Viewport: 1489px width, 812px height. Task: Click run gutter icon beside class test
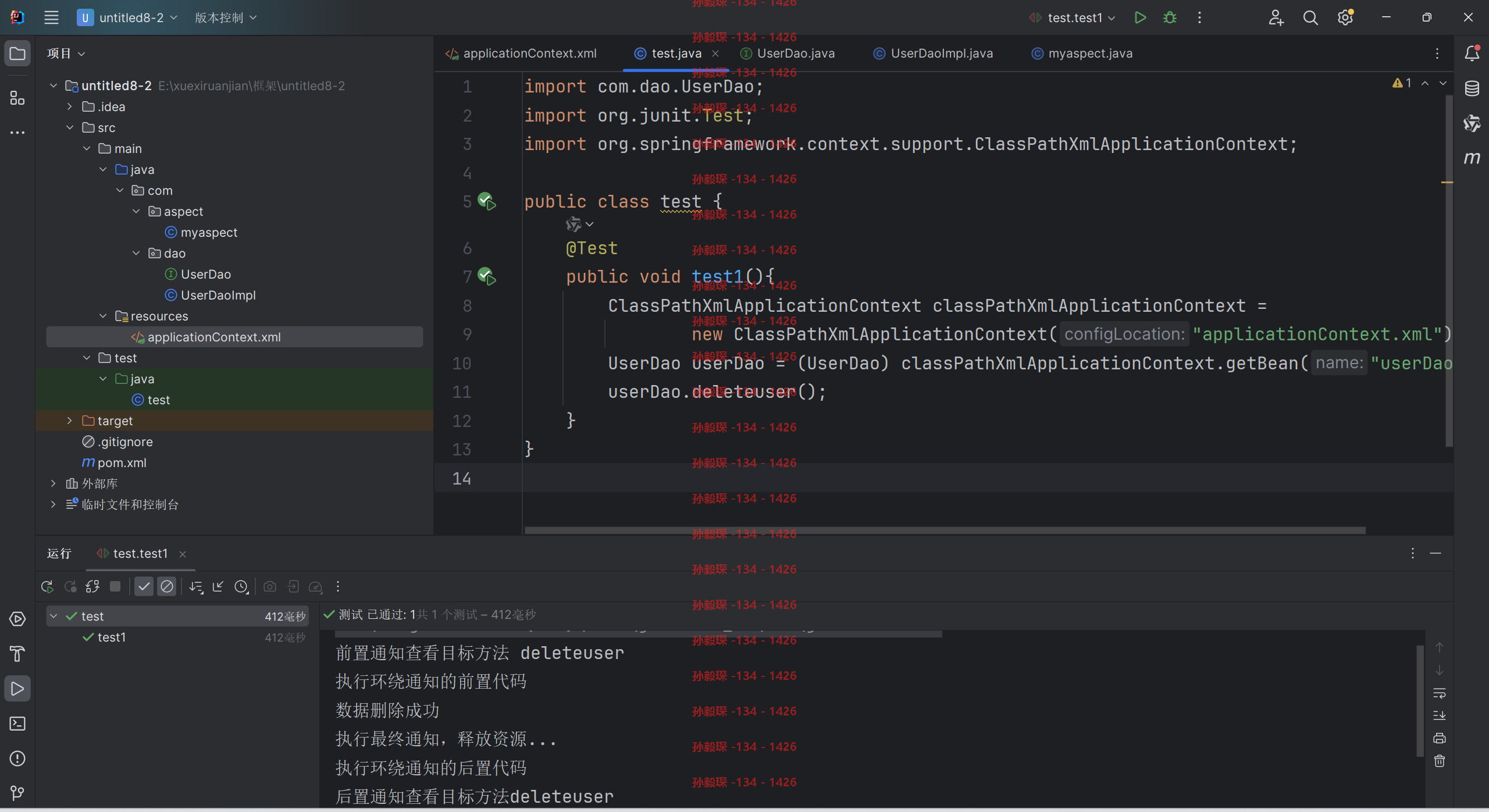pos(487,202)
